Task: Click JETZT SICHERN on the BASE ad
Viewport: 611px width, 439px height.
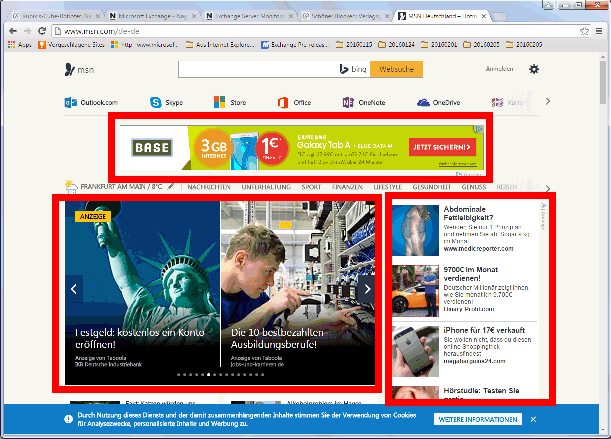Action: click(x=442, y=147)
